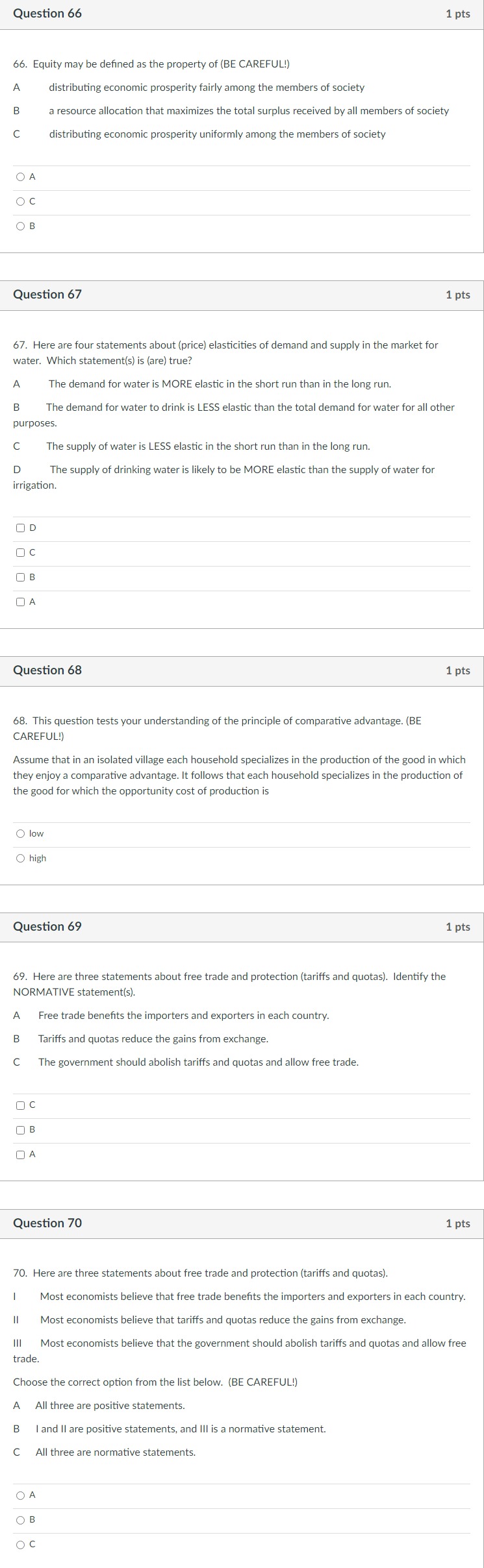This screenshot has width=484, height=1568.
Task: Click the Question 67 header
Action: [47, 294]
